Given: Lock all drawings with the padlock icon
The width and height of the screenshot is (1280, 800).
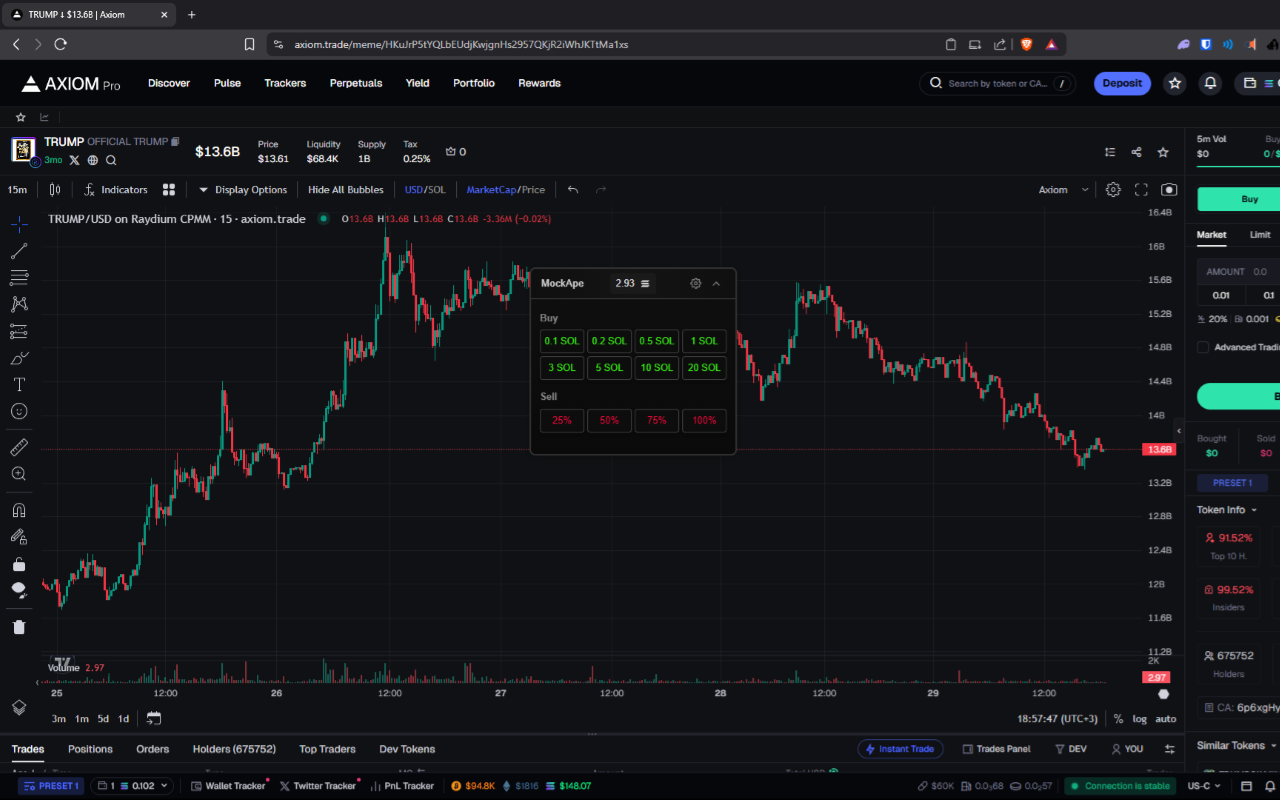Looking at the screenshot, I should click(19, 563).
